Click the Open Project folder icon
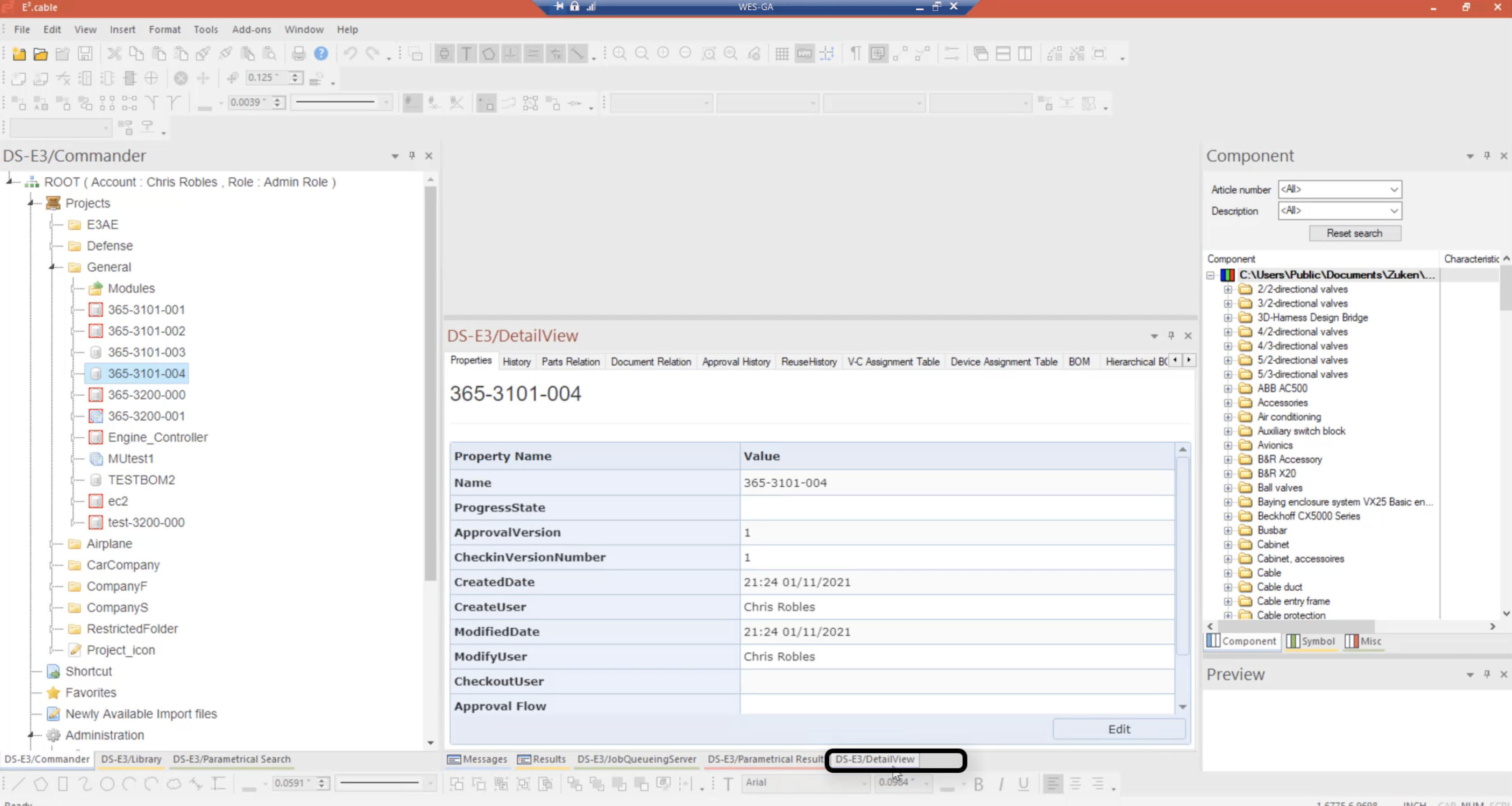 [41, 54]
